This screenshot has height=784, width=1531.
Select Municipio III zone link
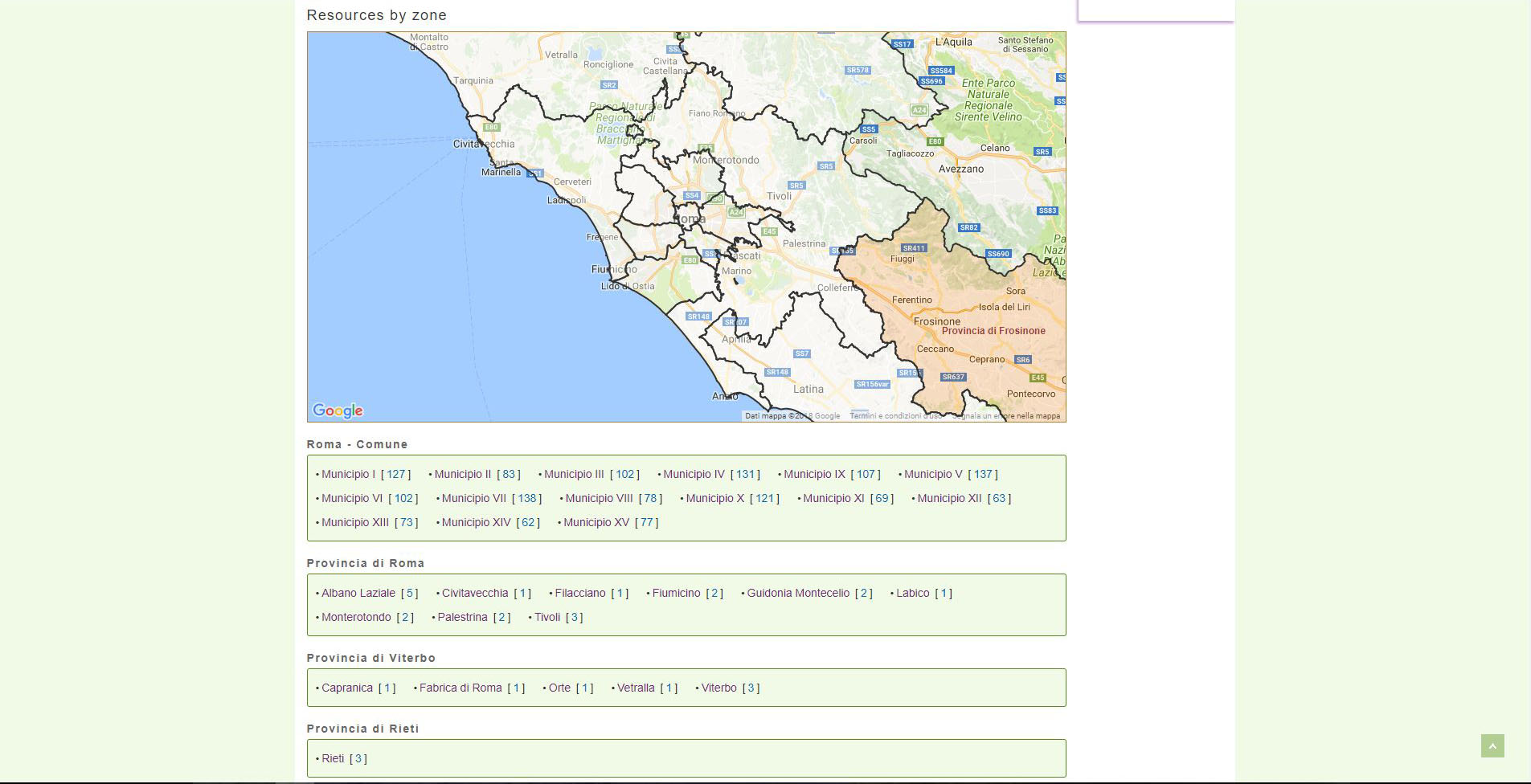coord(574,474)
